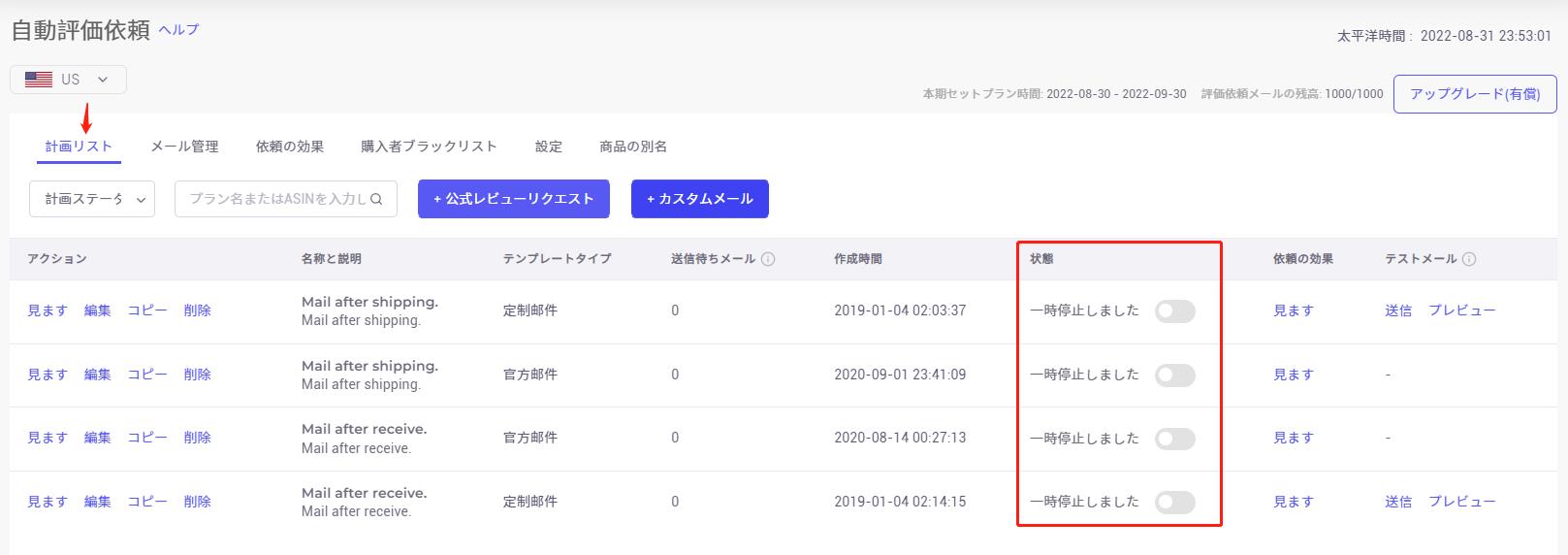The height and width of the screenshot is (555, 1568).
Task: Open the 依頼の効果 tab
Action: [x=290, y=147]
